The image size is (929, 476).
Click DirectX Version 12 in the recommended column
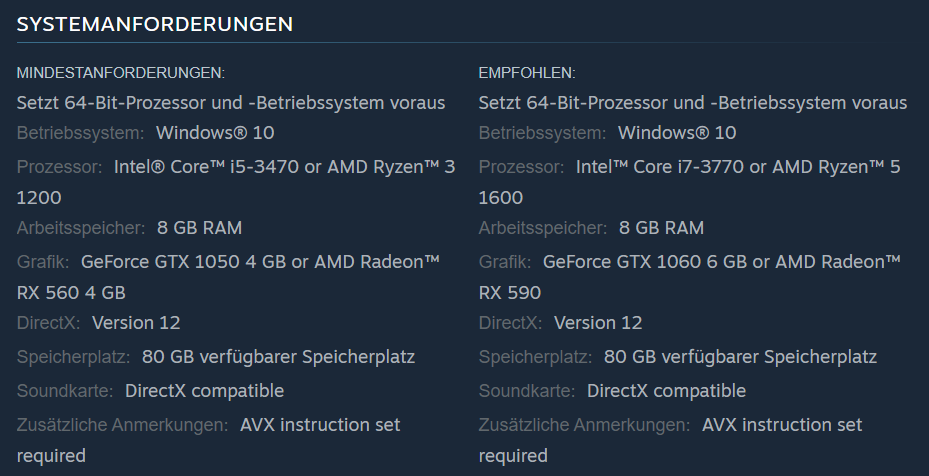click(x=598, y=323)
